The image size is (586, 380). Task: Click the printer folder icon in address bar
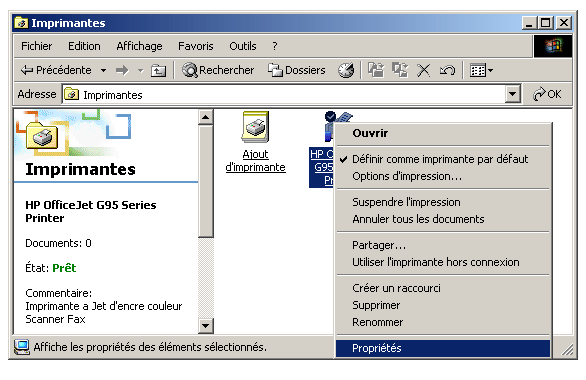click(71, 95)
